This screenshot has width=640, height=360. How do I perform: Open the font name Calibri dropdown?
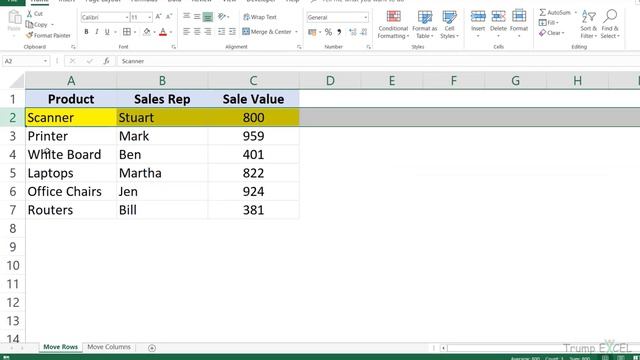point(127,18)
